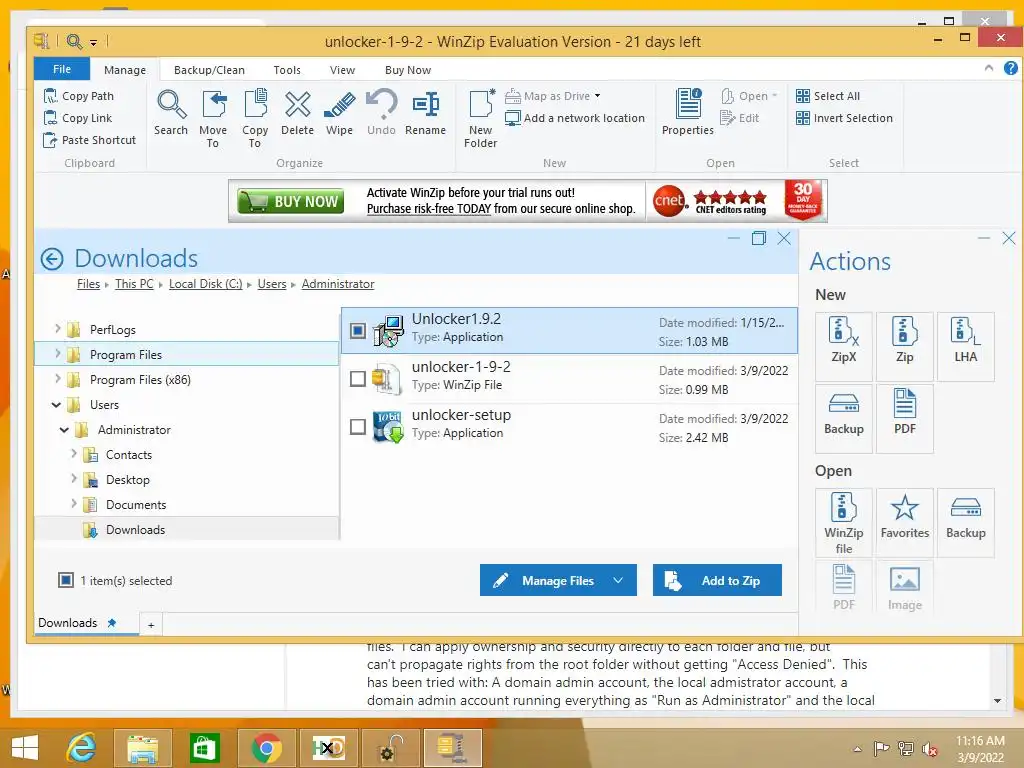
Task: Check the unlocker-setup checkbox
Action: tap(358, 427)
